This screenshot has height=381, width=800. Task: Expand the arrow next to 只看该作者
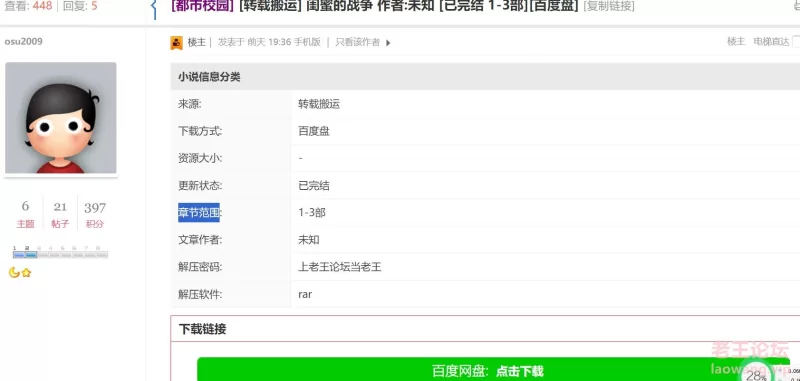point(388,43)
